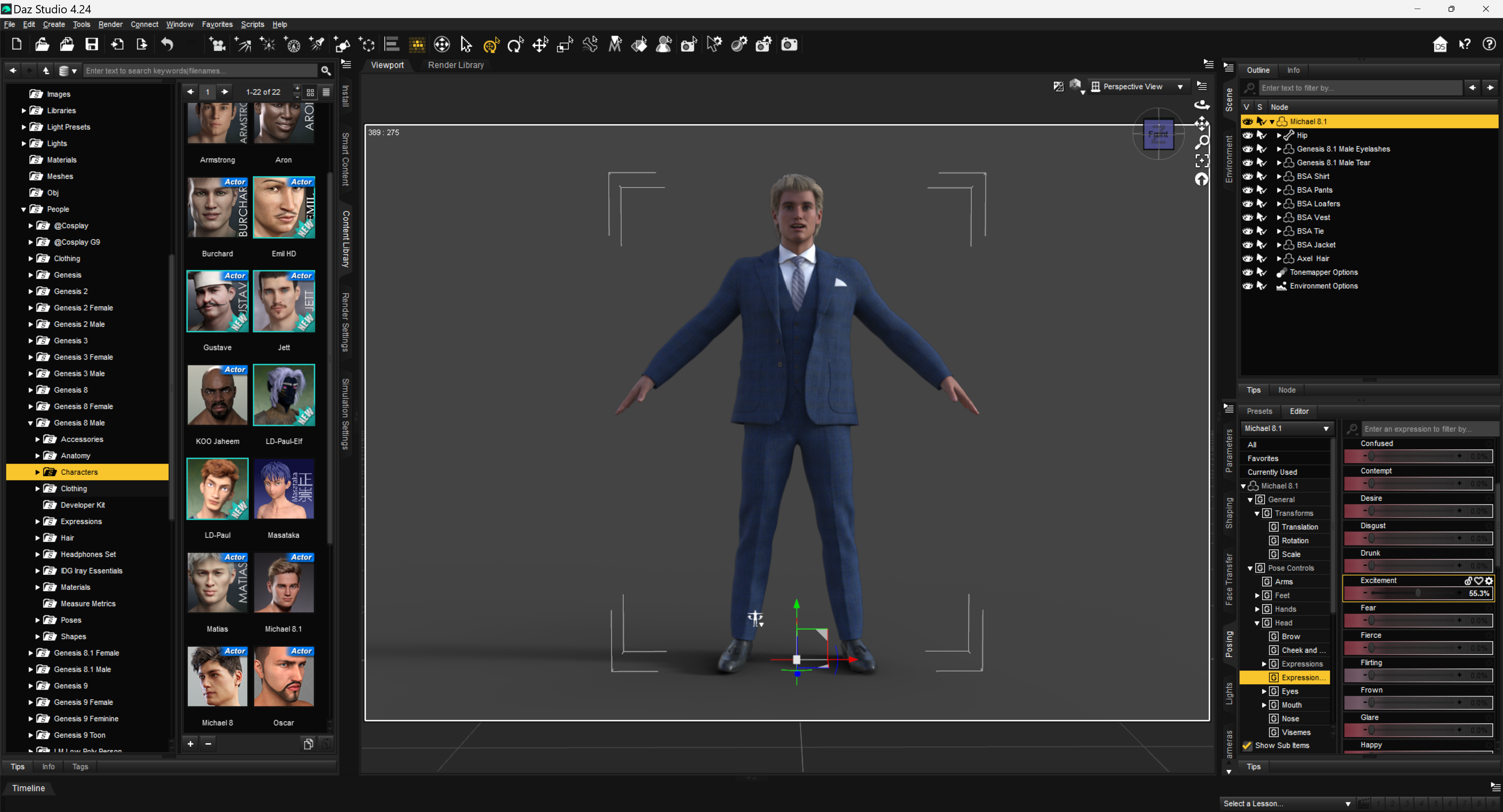Open the Render menu
This screenshot has height=812, width=1503.
pos(110,24)
